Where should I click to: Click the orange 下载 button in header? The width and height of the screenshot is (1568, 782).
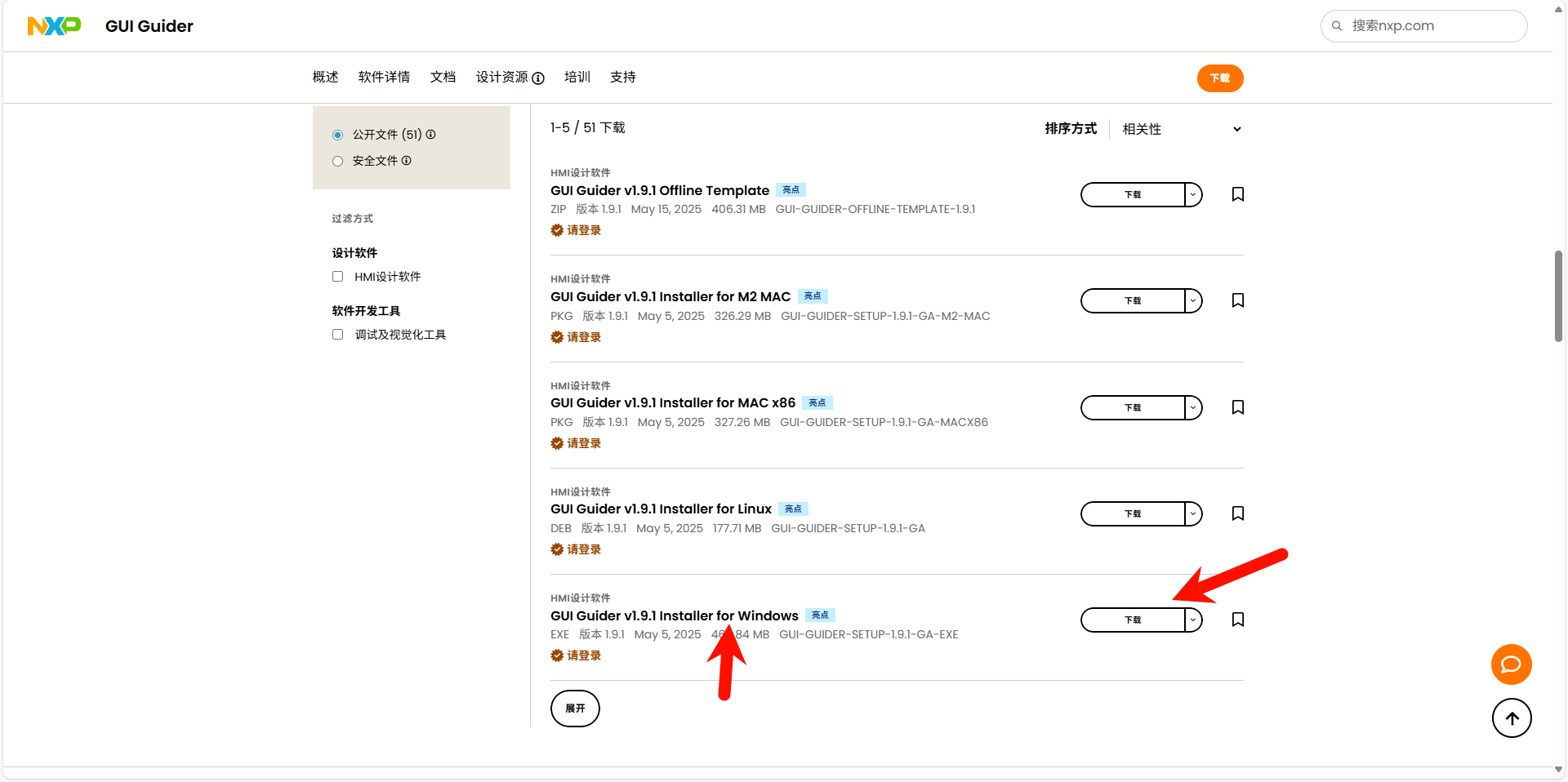click(1219, 78)
